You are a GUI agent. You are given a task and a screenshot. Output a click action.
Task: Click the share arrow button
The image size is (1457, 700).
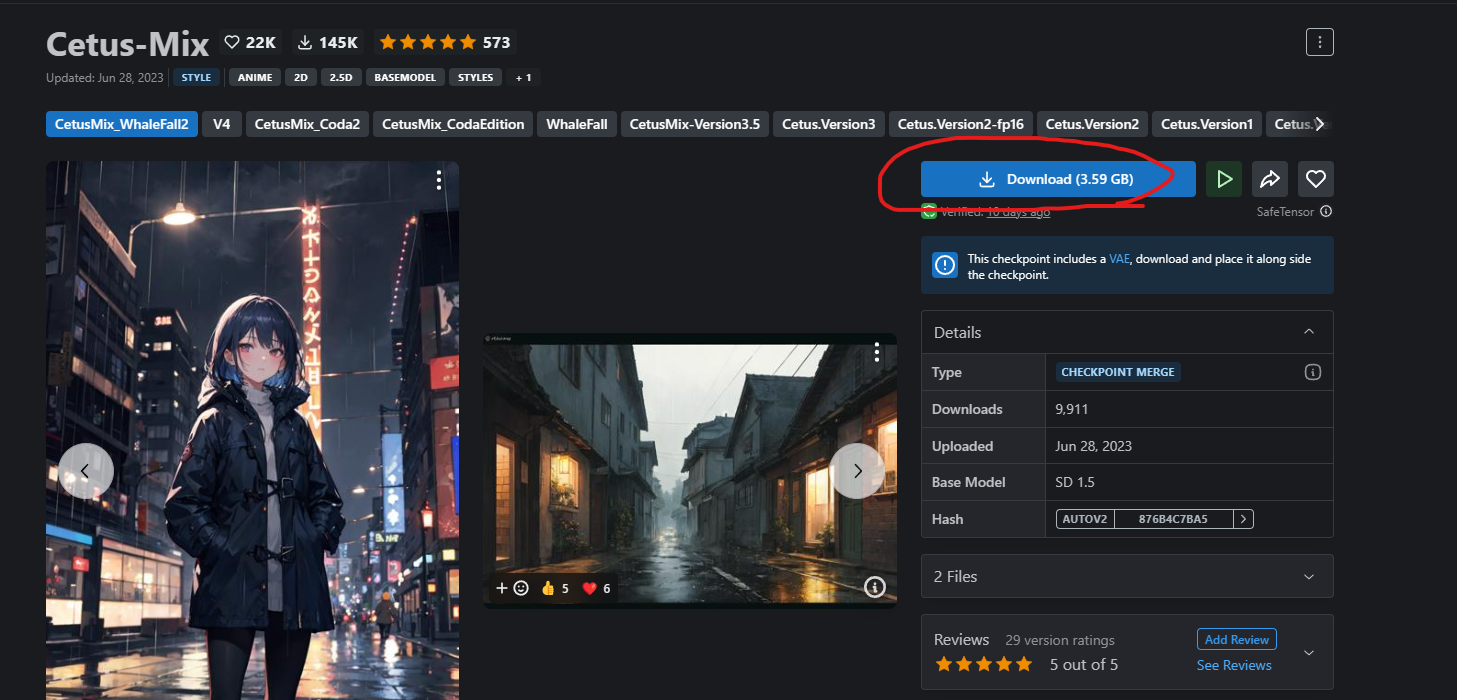[x=1270, y=179]
